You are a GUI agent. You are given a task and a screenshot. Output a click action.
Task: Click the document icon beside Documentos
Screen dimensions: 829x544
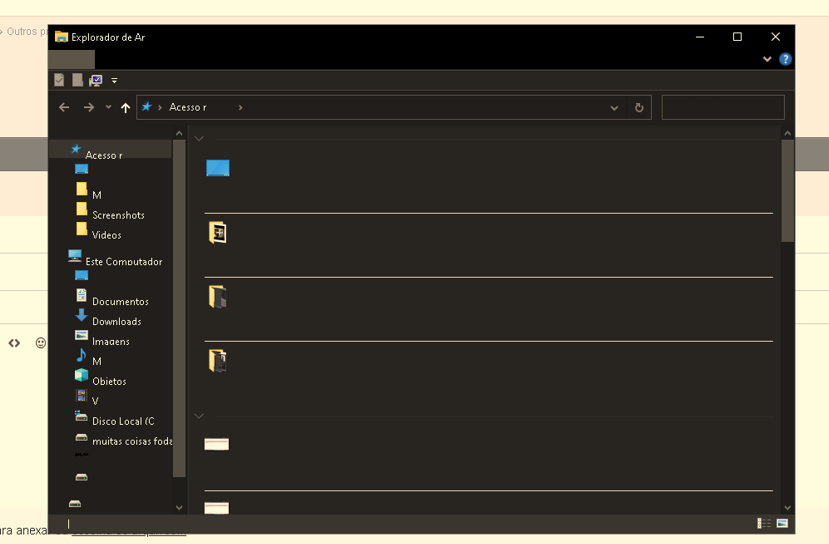click(81, 295)
